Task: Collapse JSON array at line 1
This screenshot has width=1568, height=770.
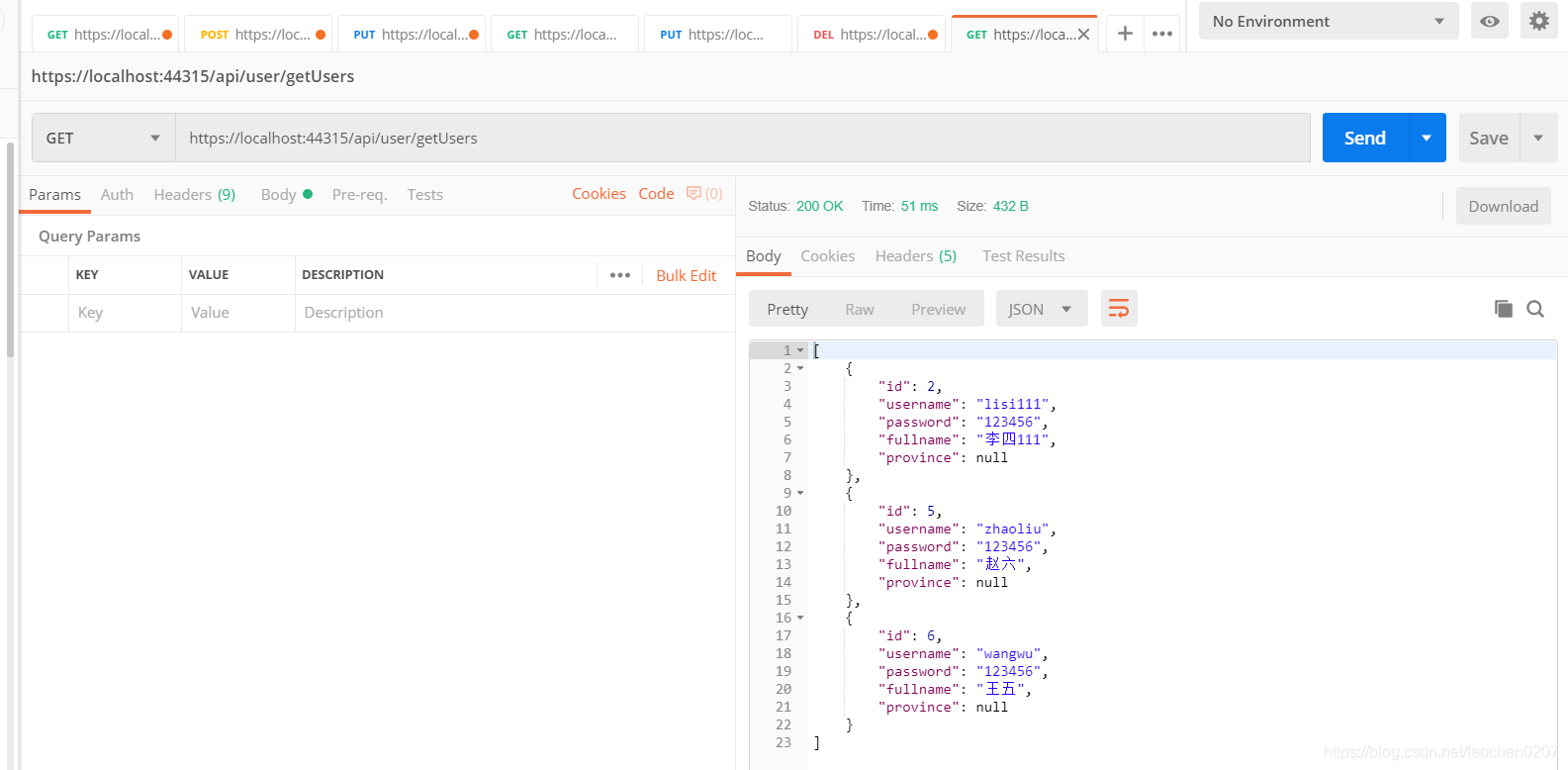Action: pos(800,350)
